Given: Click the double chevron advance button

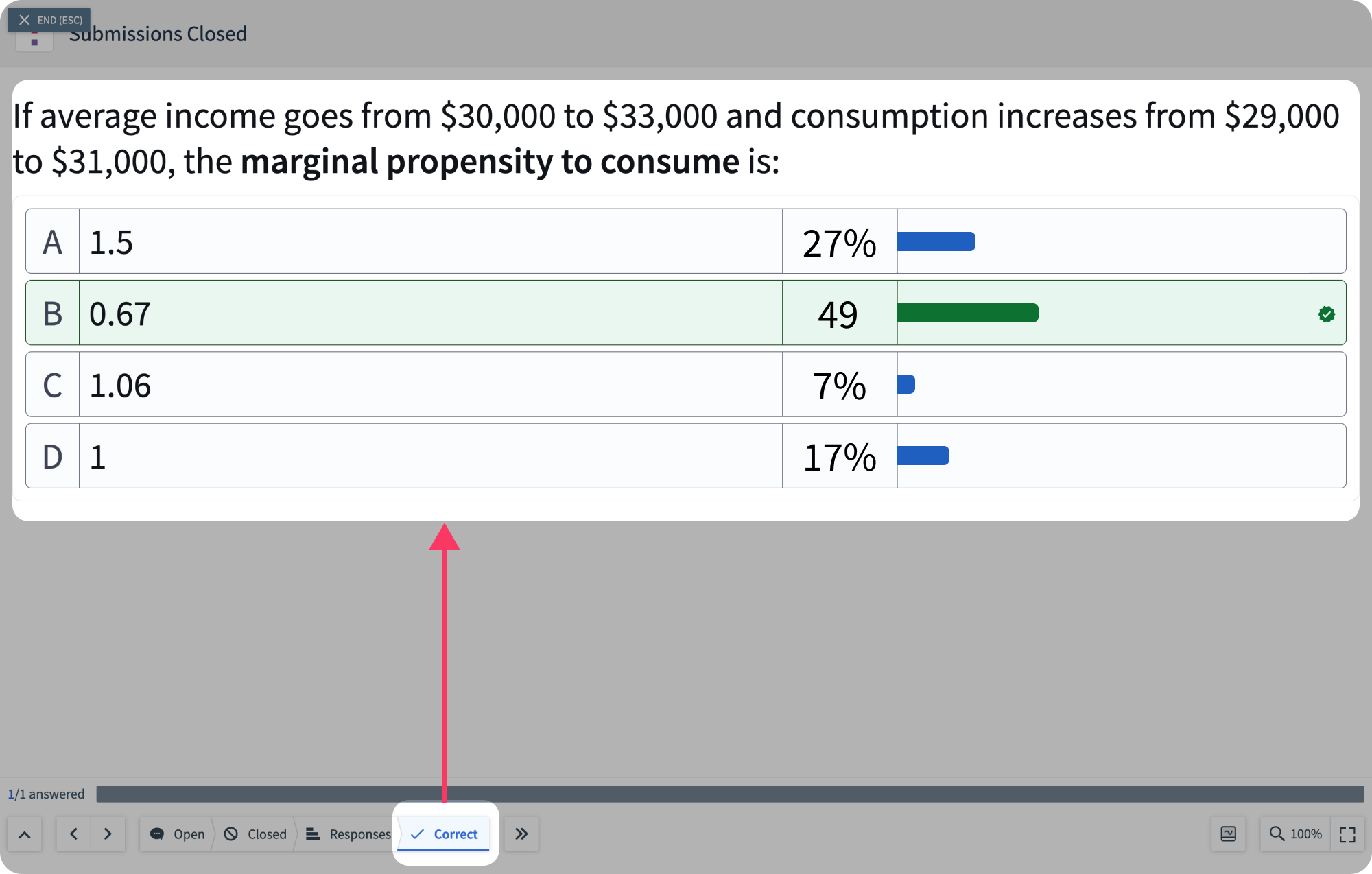Looking at the screenshot, I should pyautogui.click(x=521, y=834).
